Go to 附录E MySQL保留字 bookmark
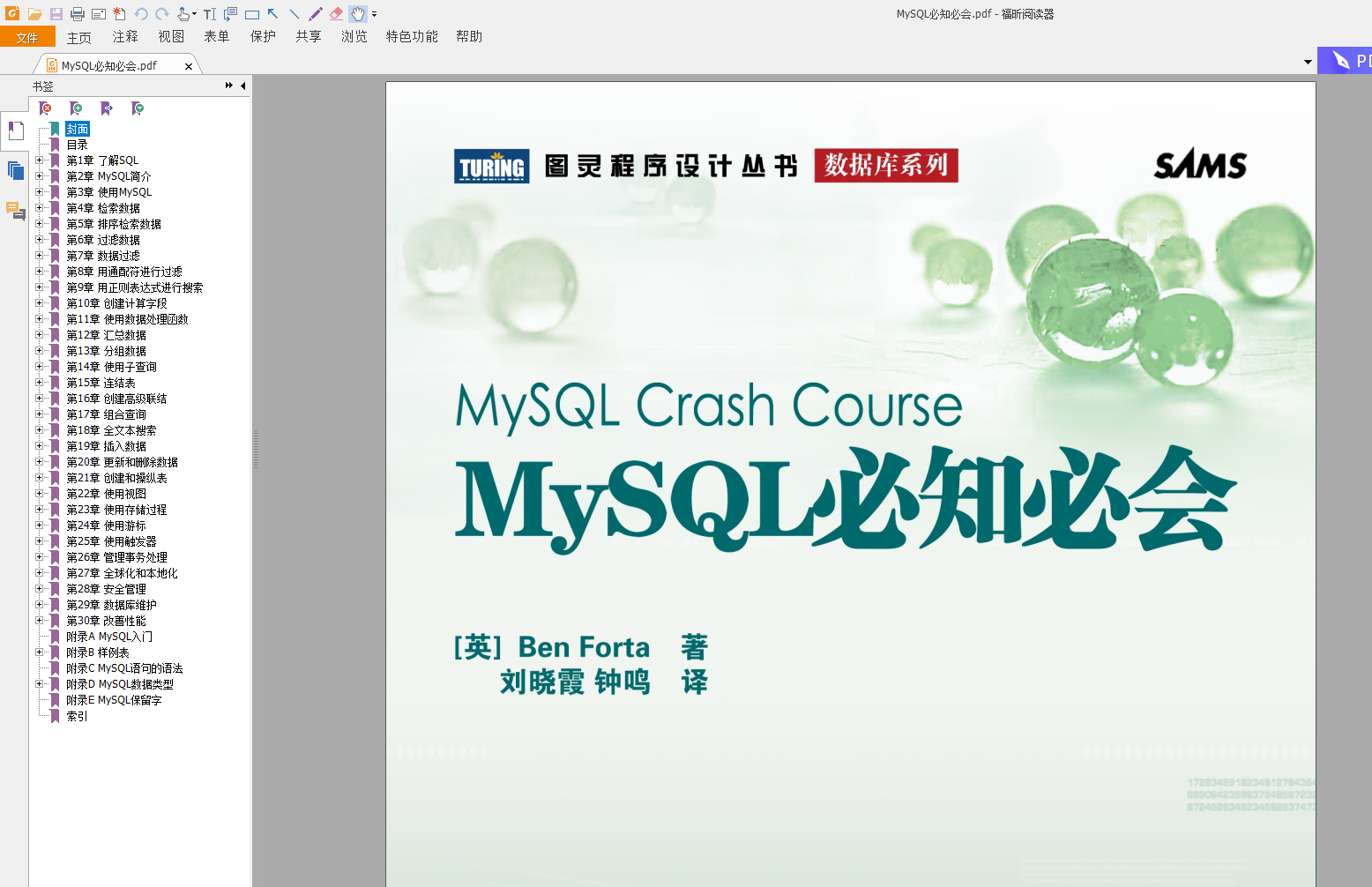Image resolution: width=1372 pixels, height=887 pixels. [x=115, y=700]
